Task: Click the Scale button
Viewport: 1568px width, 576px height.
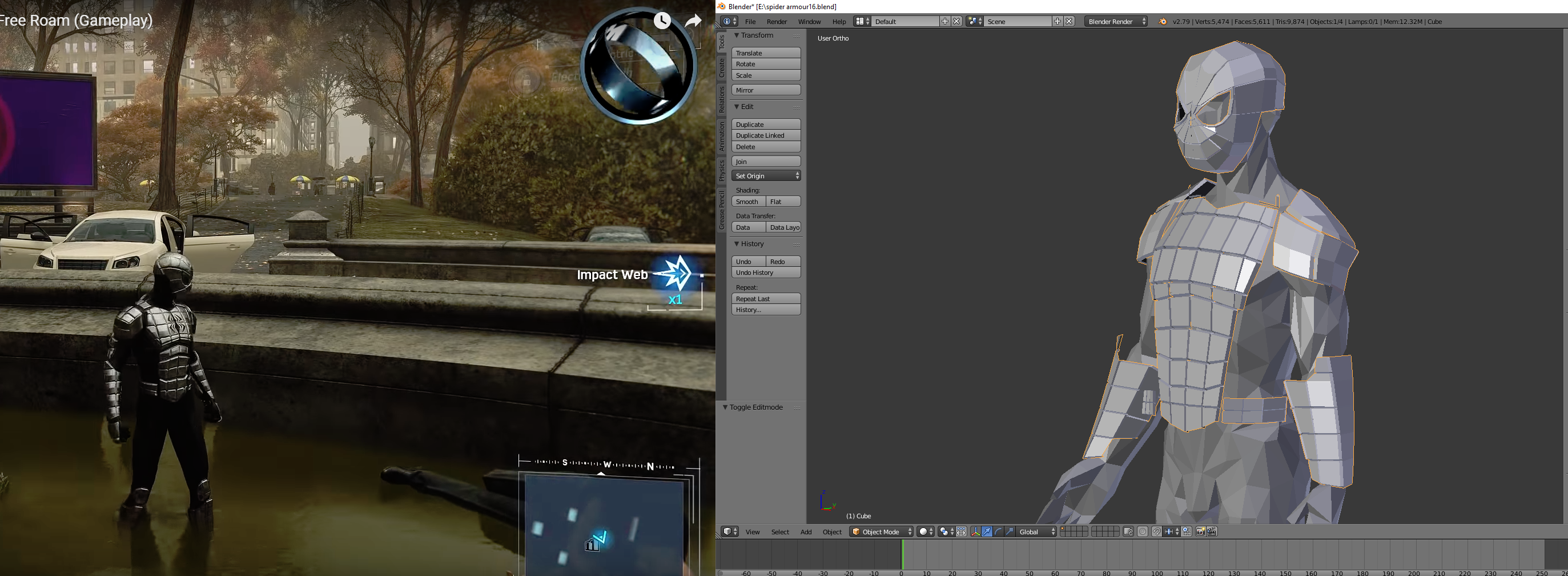Action: coord(766,75)
